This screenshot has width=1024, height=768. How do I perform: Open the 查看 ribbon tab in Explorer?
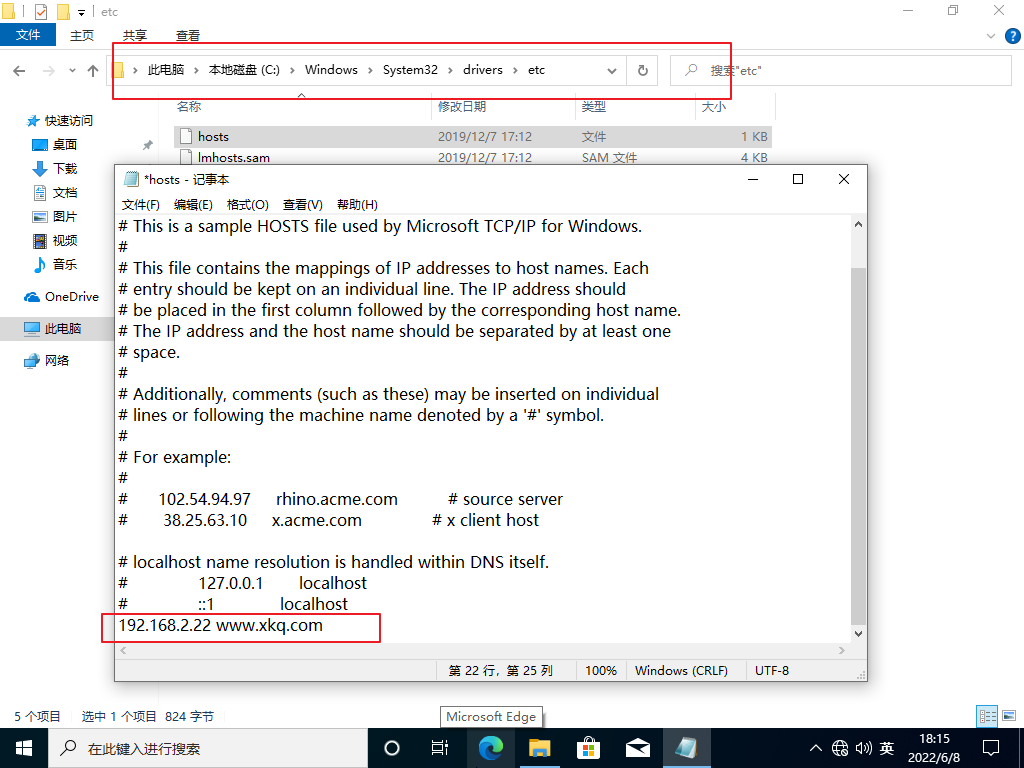(188, 36)
